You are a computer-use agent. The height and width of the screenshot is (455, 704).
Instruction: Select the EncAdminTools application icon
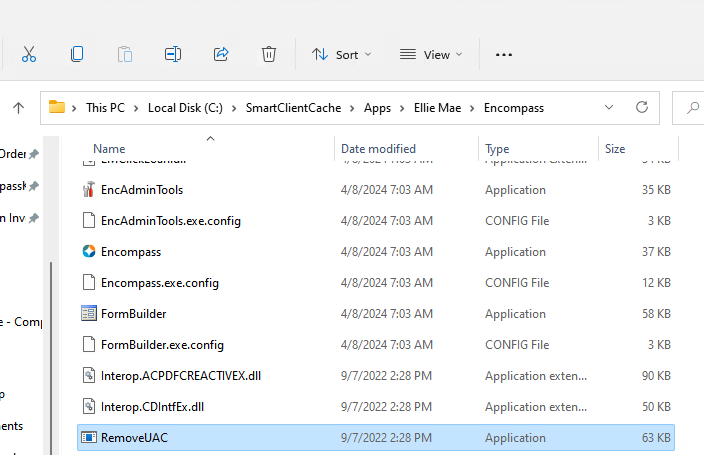(89, 190)
